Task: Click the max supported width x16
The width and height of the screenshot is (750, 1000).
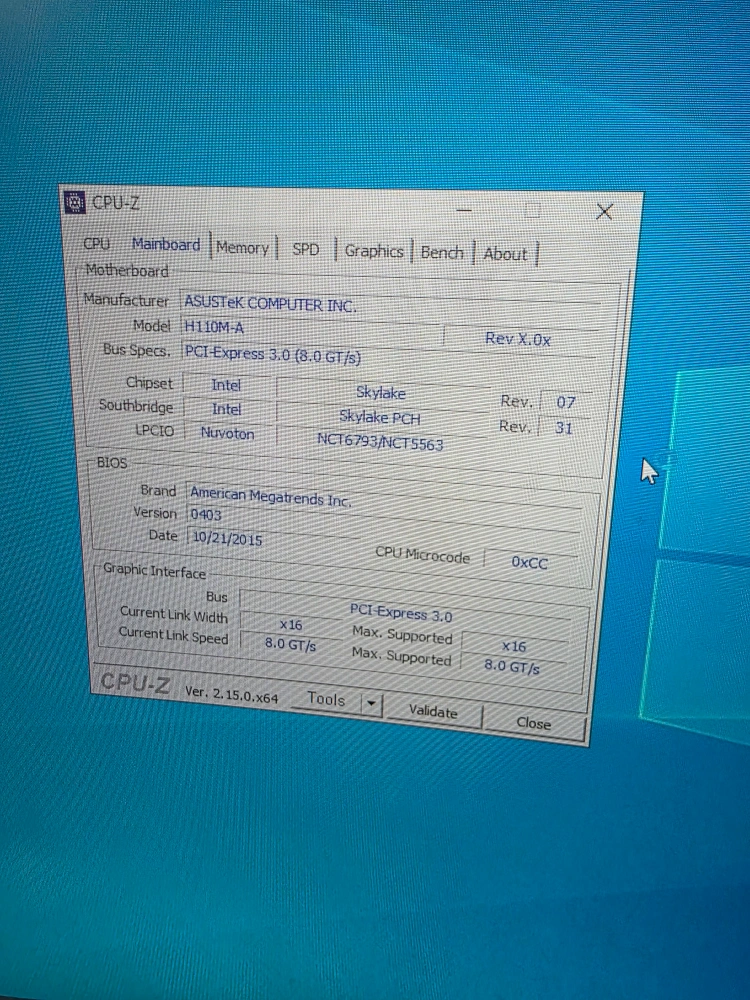Action: (x=514, y=646)
